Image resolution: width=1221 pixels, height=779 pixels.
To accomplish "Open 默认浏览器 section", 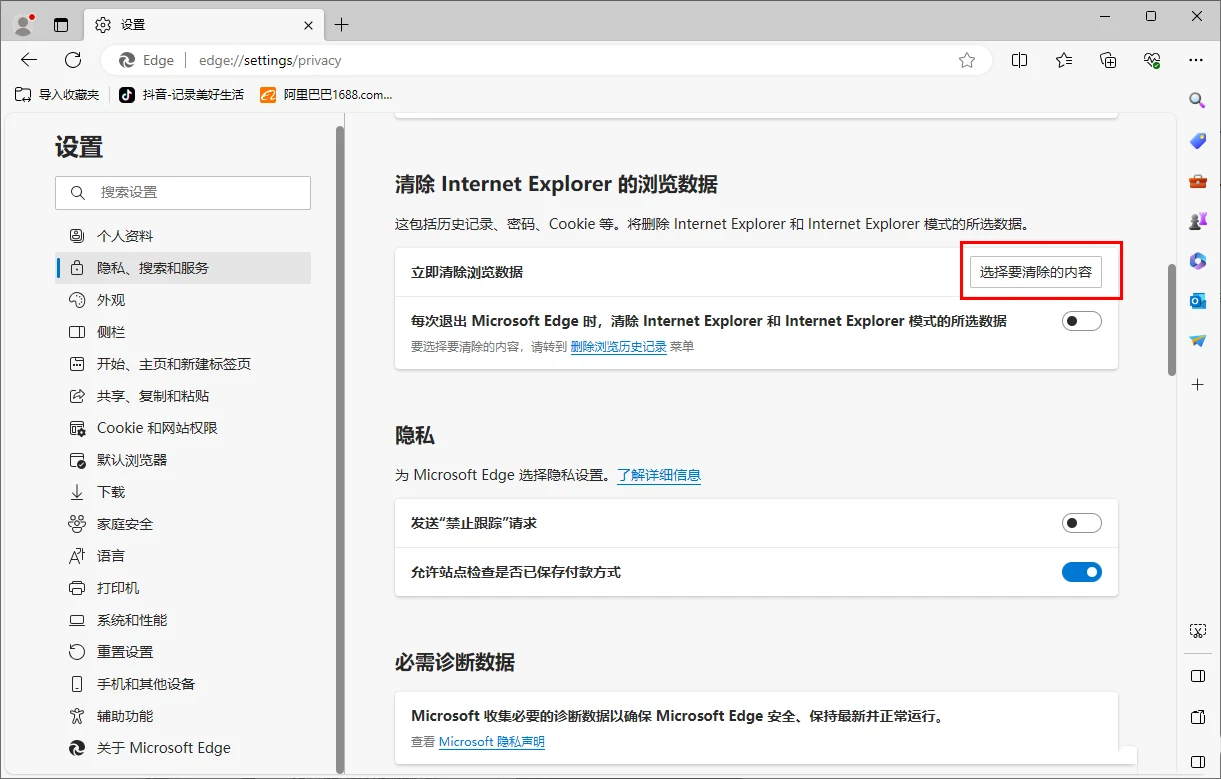I will click(183, 460).
